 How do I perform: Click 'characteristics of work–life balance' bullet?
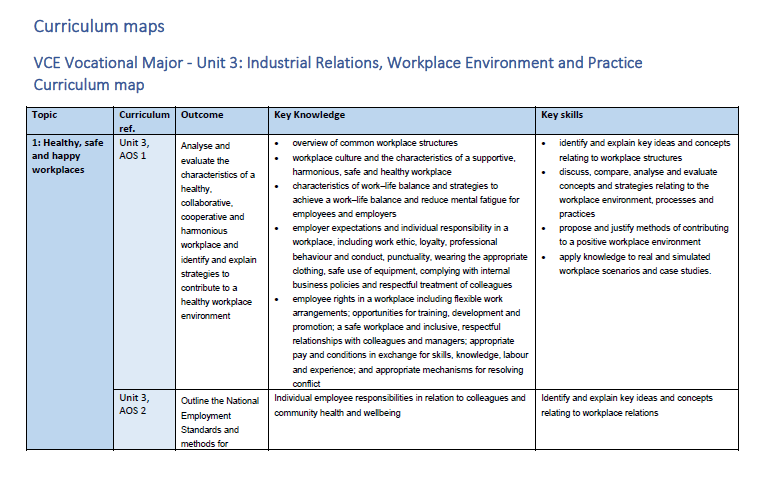click(x=406, y=200)
